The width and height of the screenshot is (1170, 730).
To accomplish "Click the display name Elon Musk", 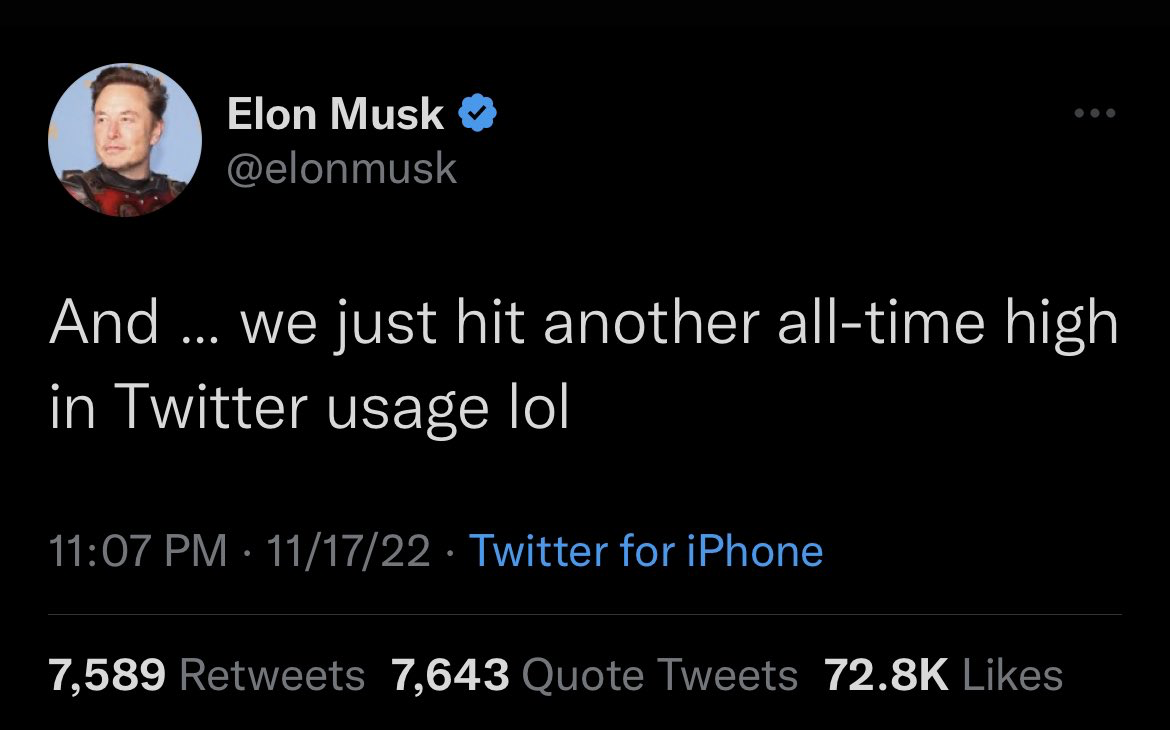I will click(x=333, y=112).
